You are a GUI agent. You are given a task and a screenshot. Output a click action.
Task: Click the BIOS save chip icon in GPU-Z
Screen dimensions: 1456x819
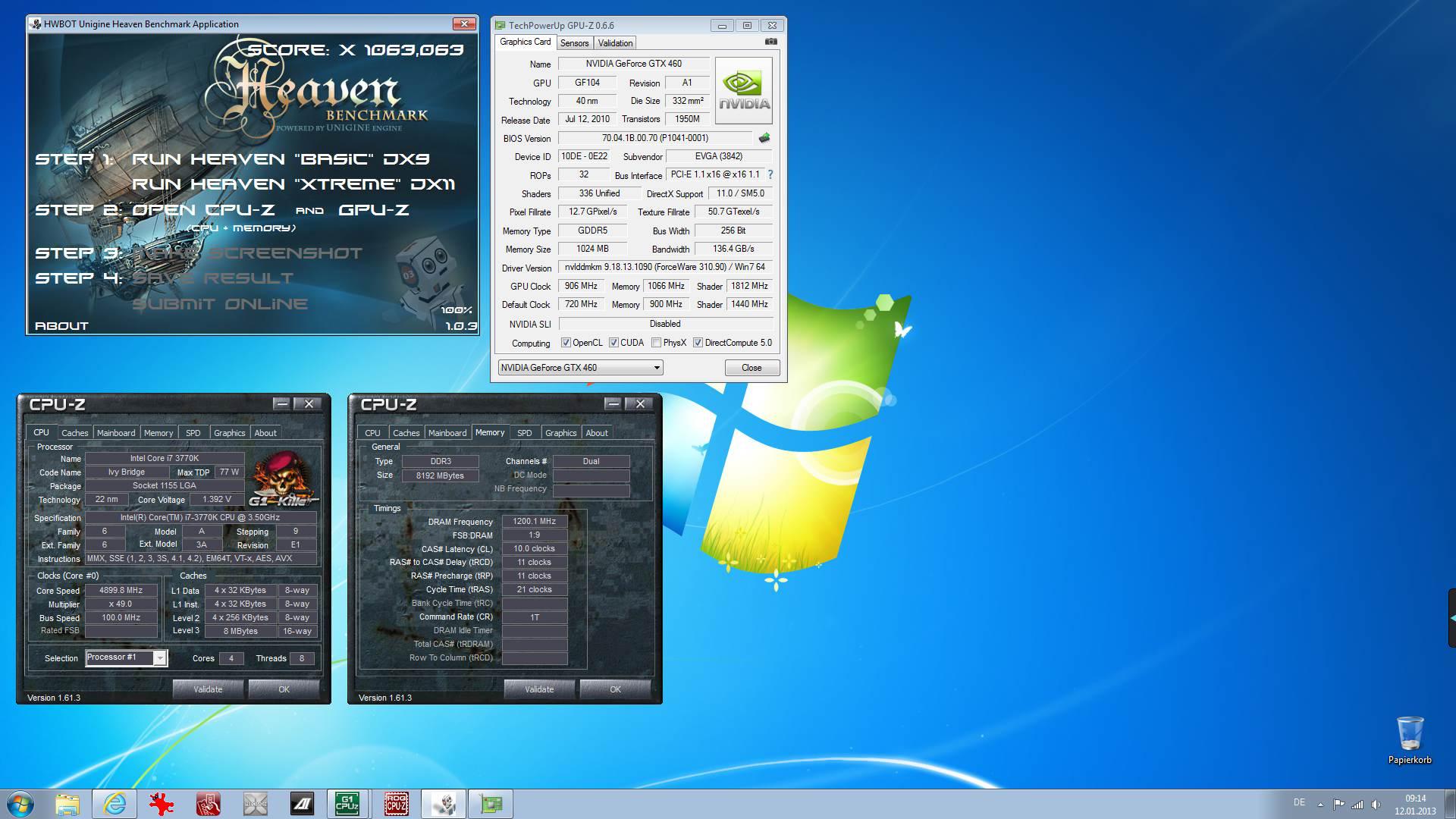(x=764, y=138)
